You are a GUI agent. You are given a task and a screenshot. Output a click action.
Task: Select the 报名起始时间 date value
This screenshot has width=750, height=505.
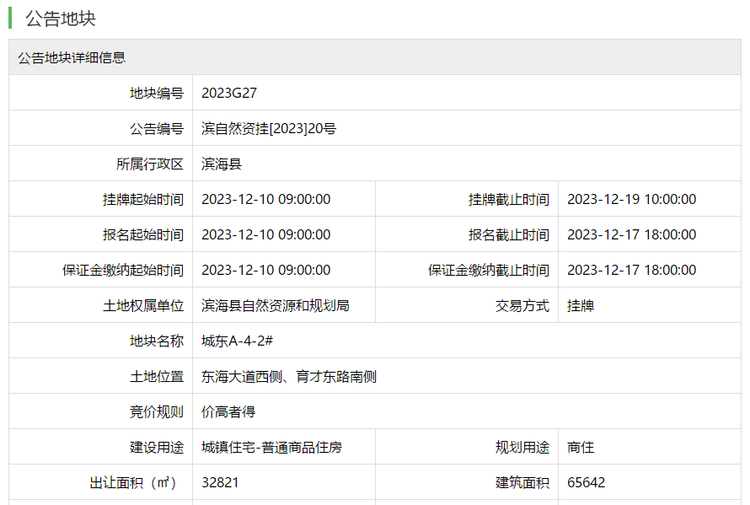266,235
